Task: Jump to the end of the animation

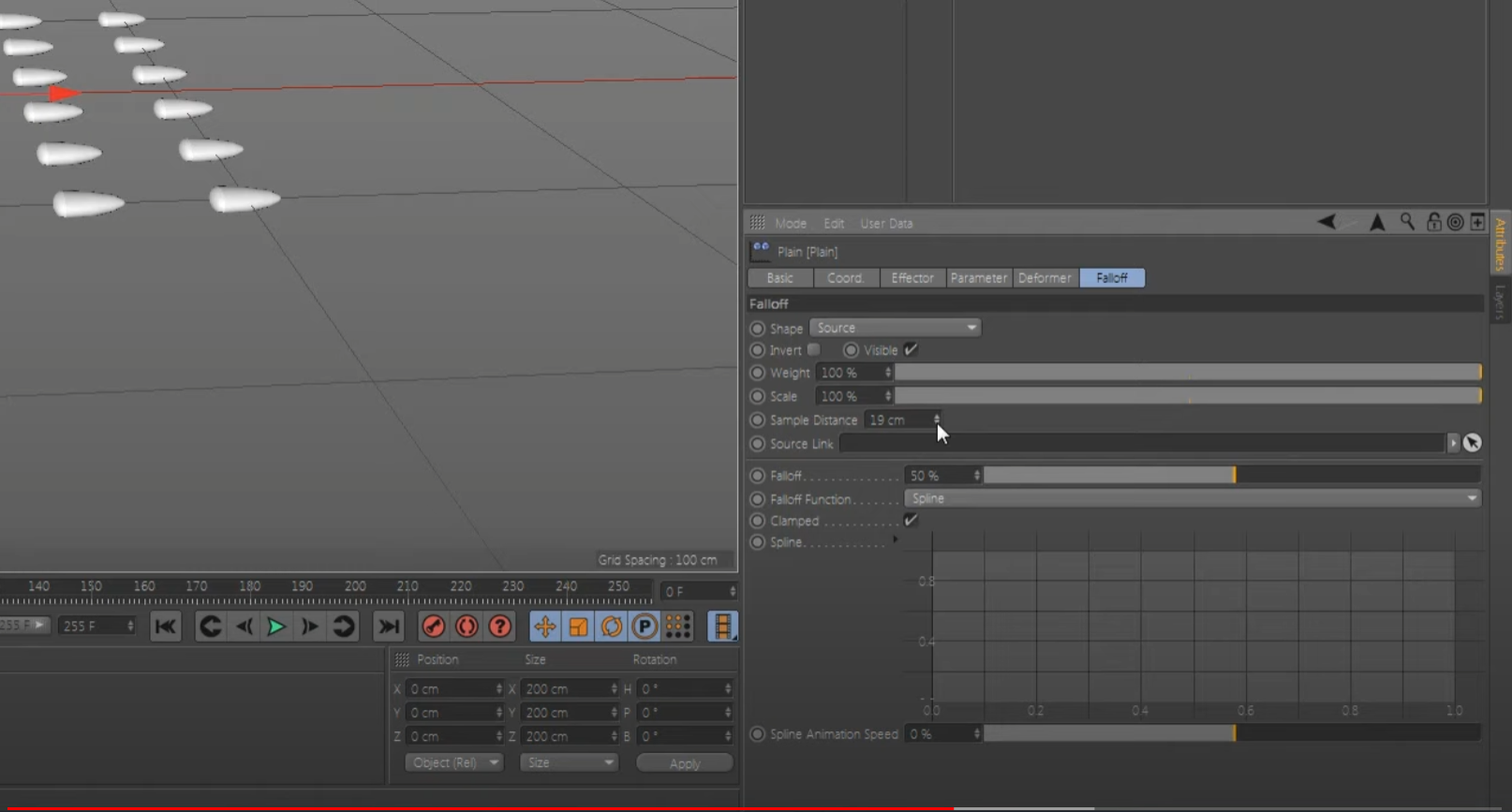Action: coord(388,627)
